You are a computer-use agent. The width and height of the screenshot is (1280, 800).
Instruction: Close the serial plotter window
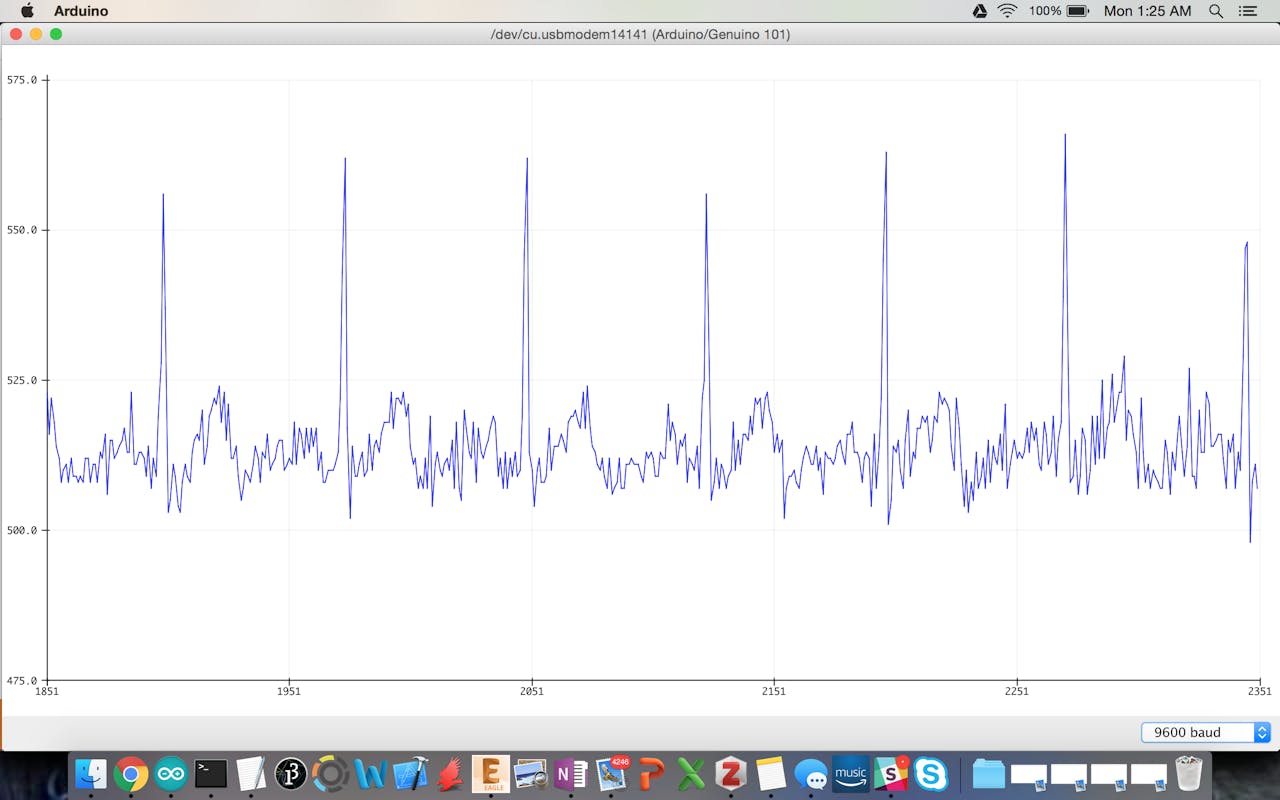click(16, 34)
